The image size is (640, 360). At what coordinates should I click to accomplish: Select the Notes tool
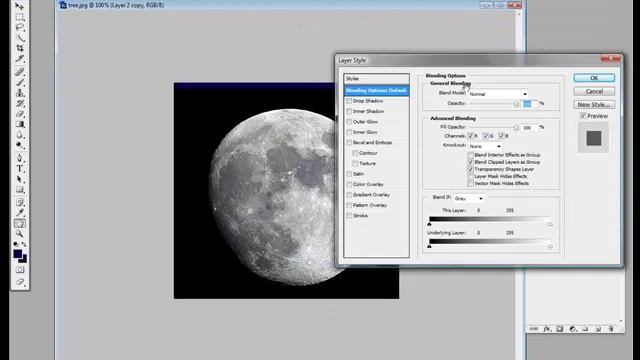(20, 202)
